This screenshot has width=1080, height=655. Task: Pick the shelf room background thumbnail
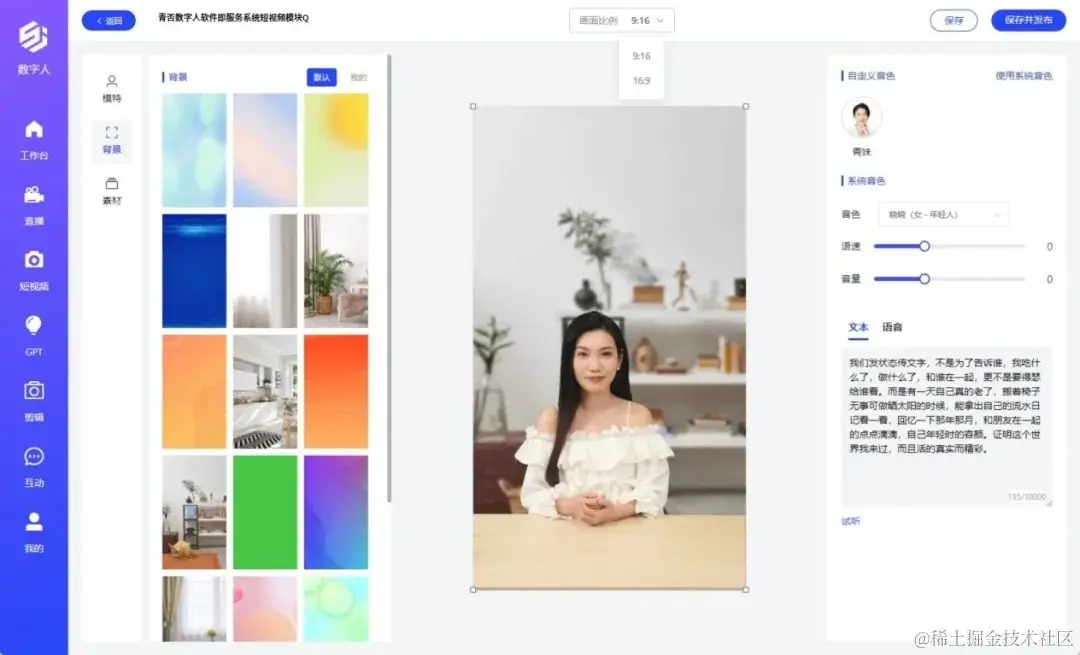tap(194, 512)
